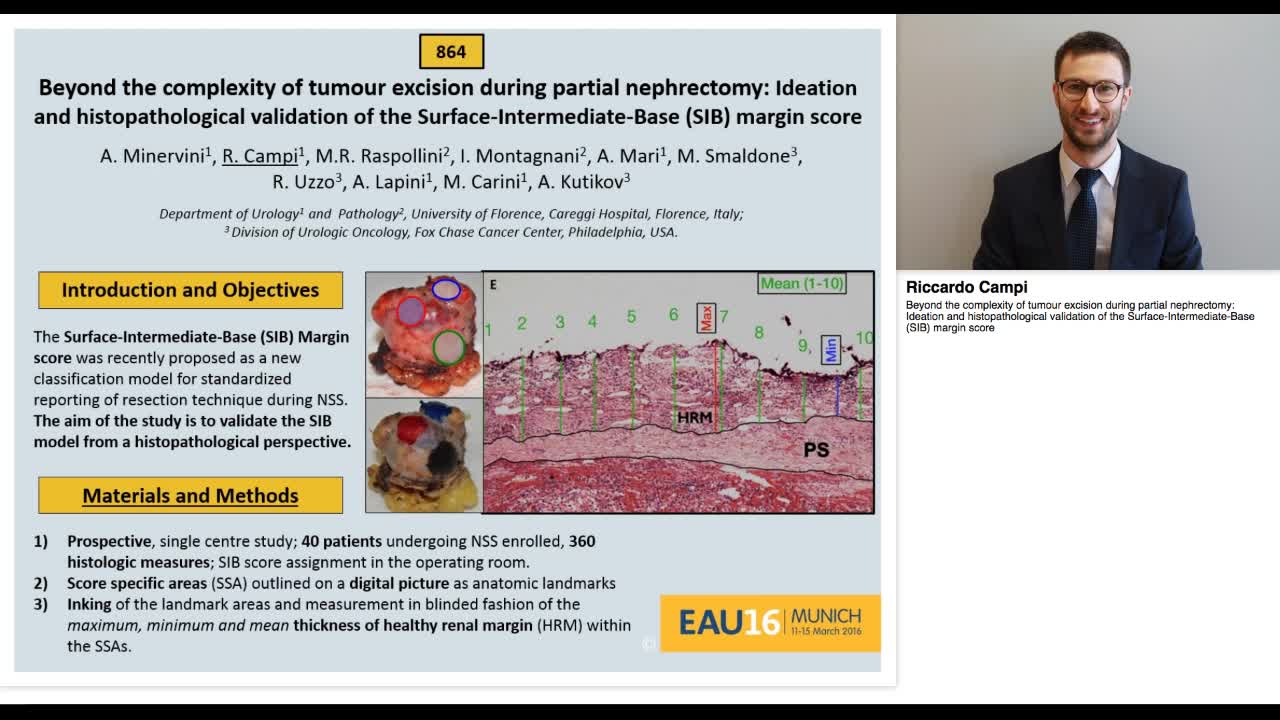
Task: Expand the Materials and Methods section
Action: (x=190, y=495)
